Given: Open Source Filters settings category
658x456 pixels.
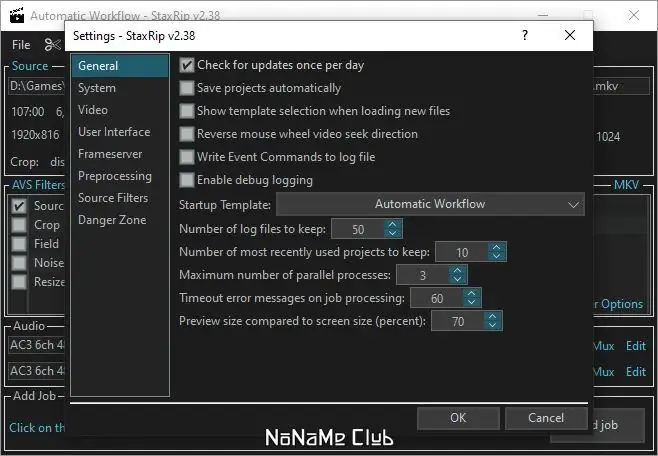Looking at the screenshot, I should tap(120, 198).
